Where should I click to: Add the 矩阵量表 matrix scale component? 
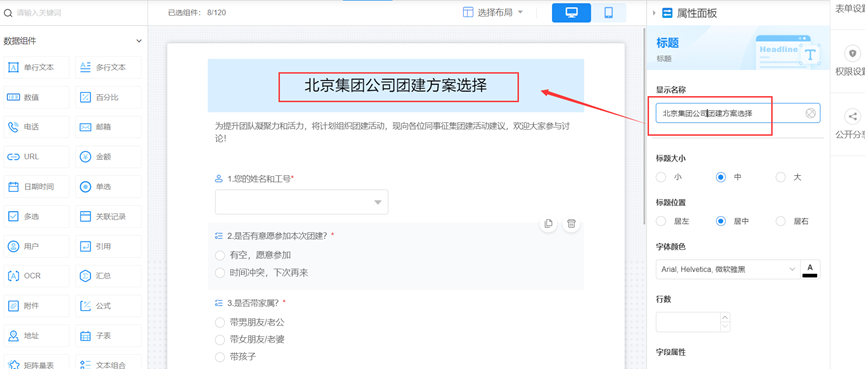point(36,362)
